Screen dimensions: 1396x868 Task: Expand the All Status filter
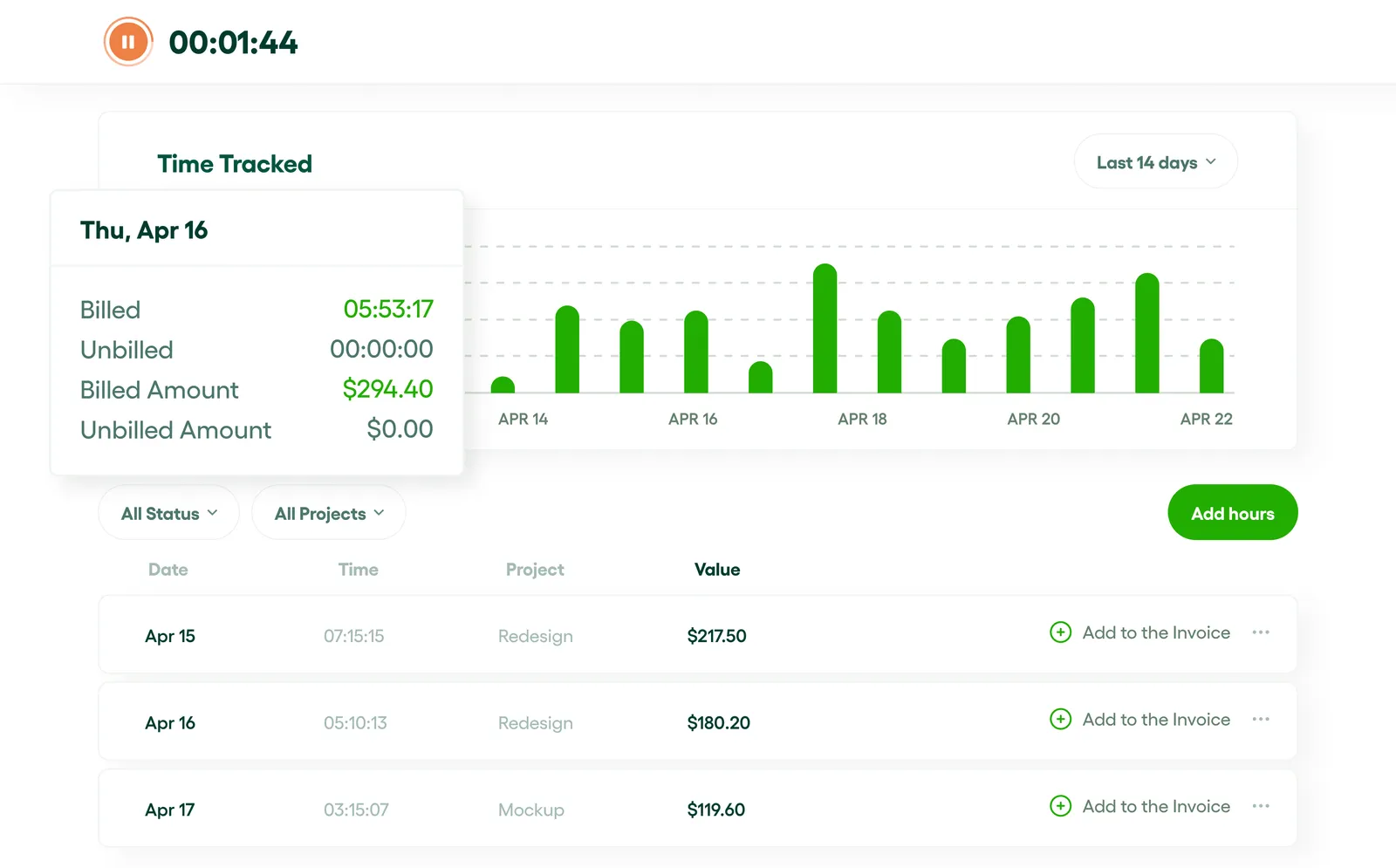(168, 513)
